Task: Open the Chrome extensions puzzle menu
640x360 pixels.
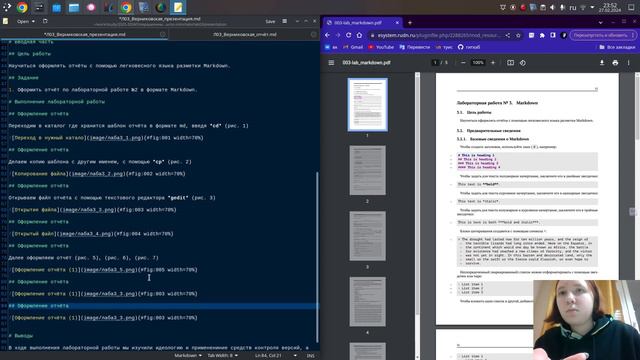Action: tap(542, 36)
